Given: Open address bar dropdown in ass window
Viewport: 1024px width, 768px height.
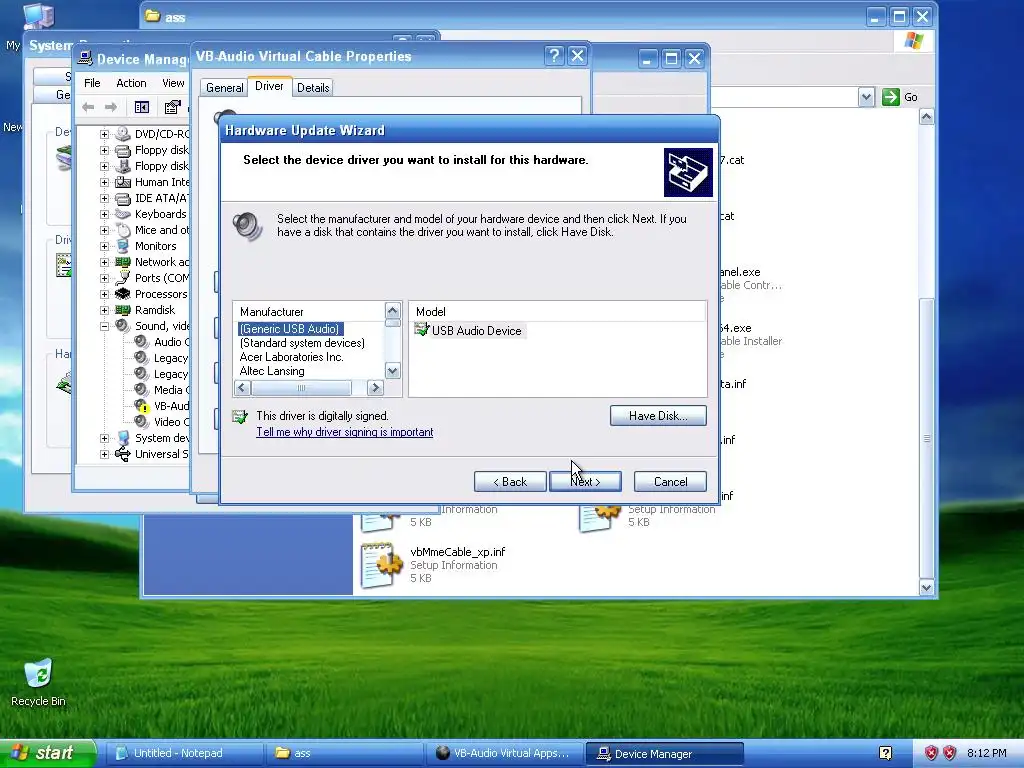Looking at the screenshot, I should [x=866, y=97].
